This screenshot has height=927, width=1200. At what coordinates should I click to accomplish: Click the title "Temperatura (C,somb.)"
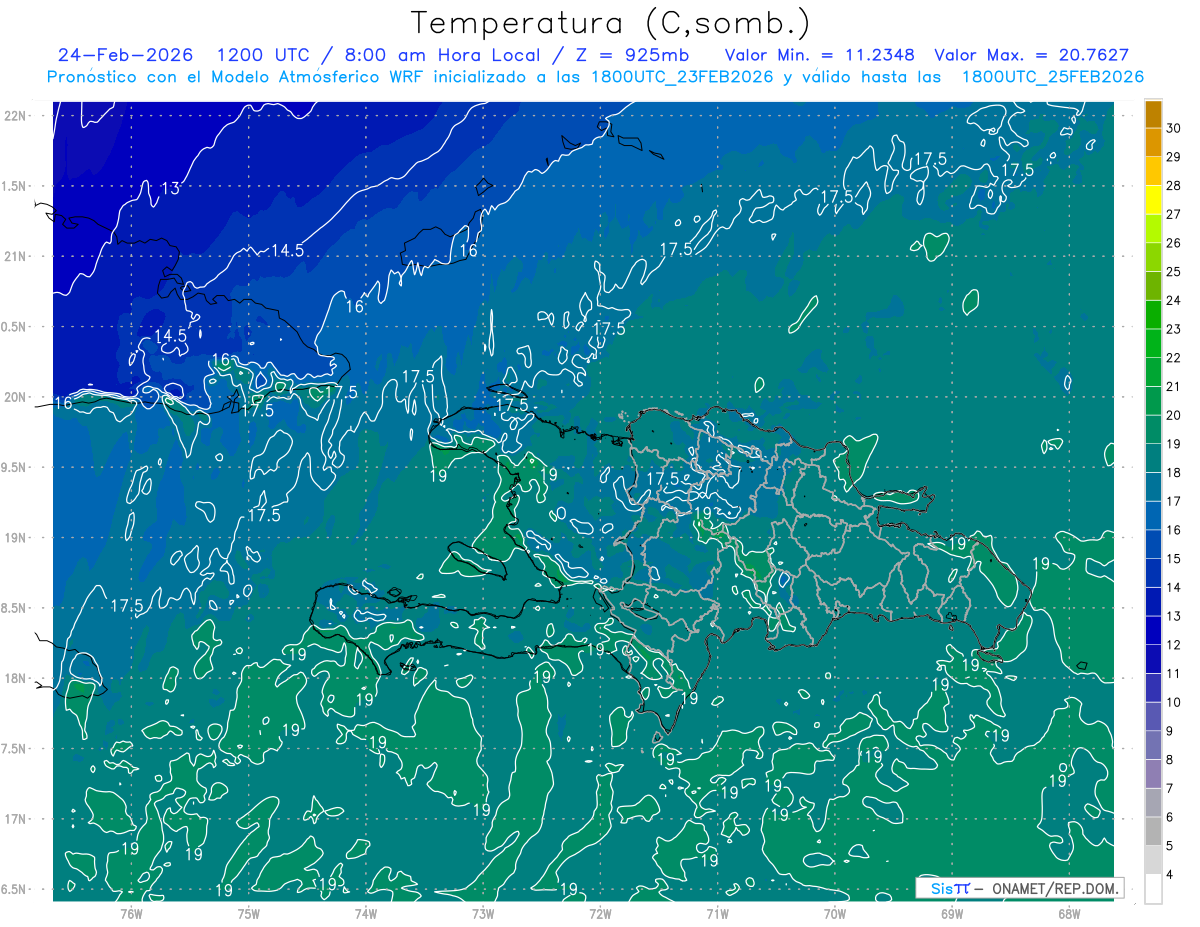(611, 23)
